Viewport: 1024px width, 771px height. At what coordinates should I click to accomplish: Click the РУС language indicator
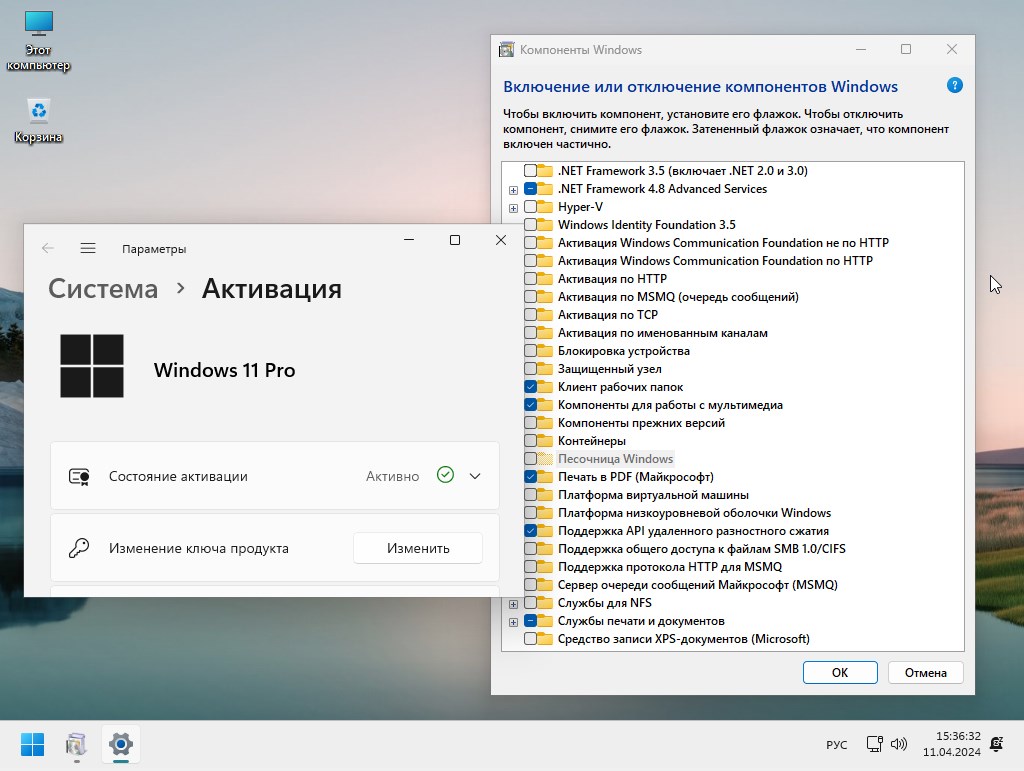point(837,745)
